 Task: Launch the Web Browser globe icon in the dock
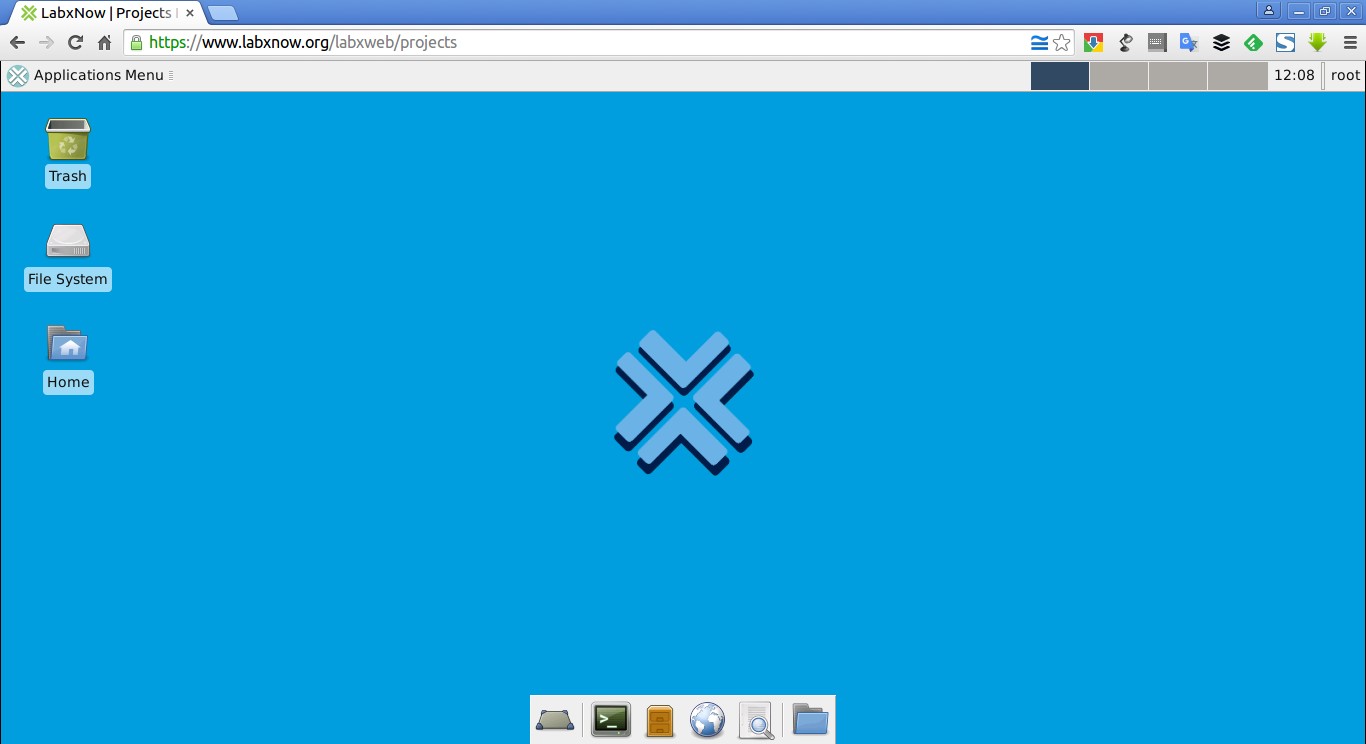pyautogui.click(x=707, y=720)
